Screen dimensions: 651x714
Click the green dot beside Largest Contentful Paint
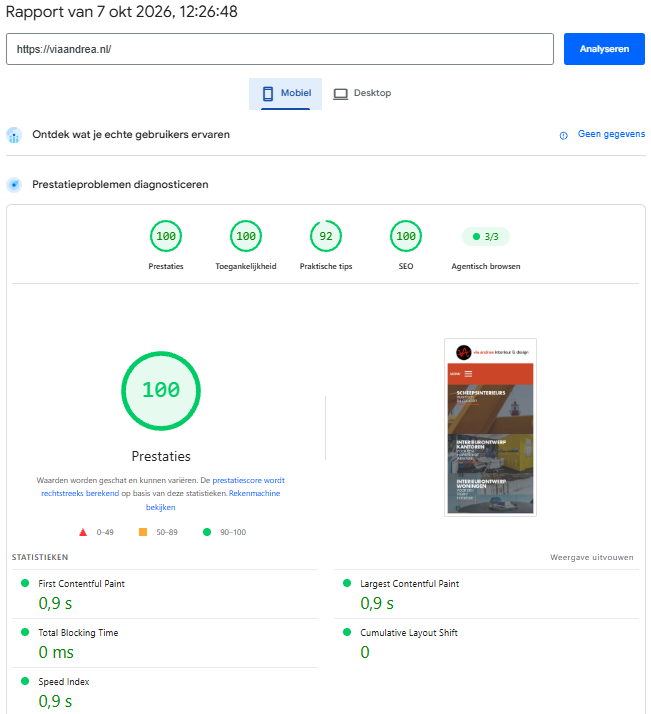click(x=347, y=583)
